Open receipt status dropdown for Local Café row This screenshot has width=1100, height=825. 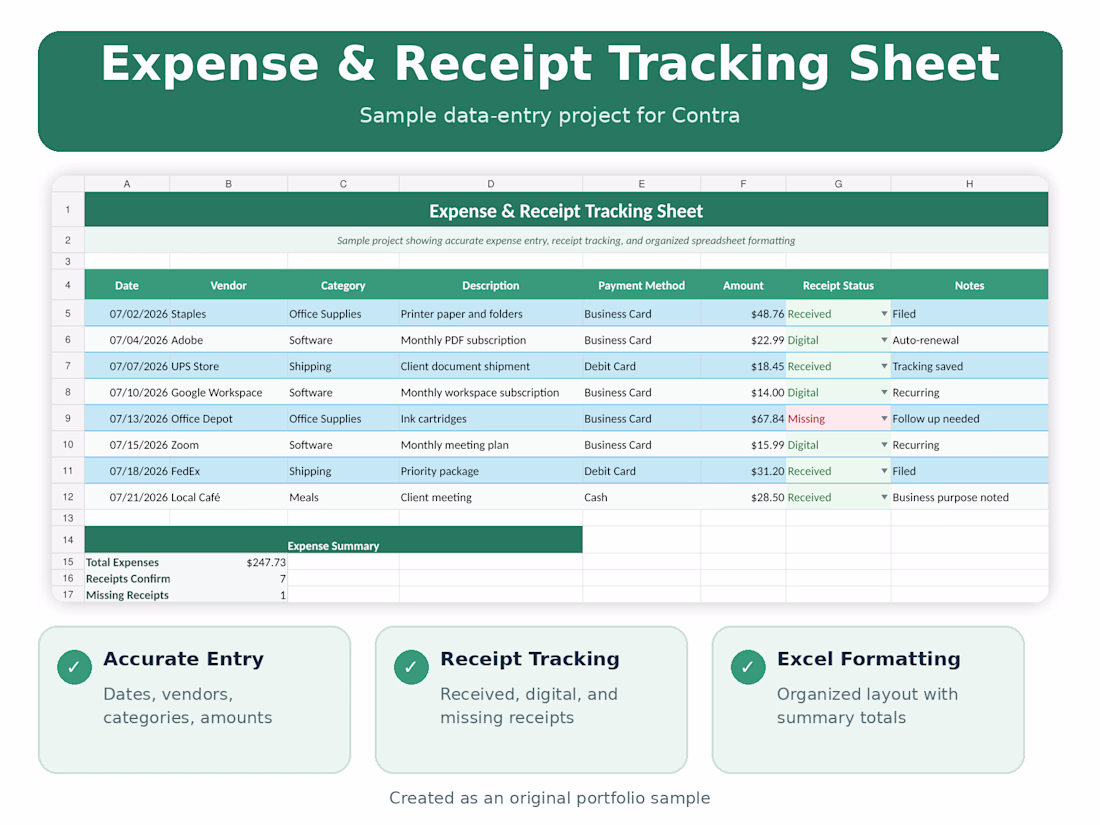884,497
